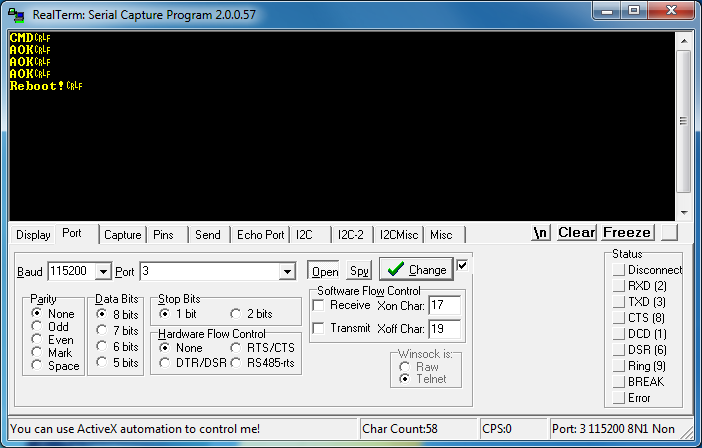Select Mark parity
The width and height of the screenshot is (702, 448).
point(52,353)
